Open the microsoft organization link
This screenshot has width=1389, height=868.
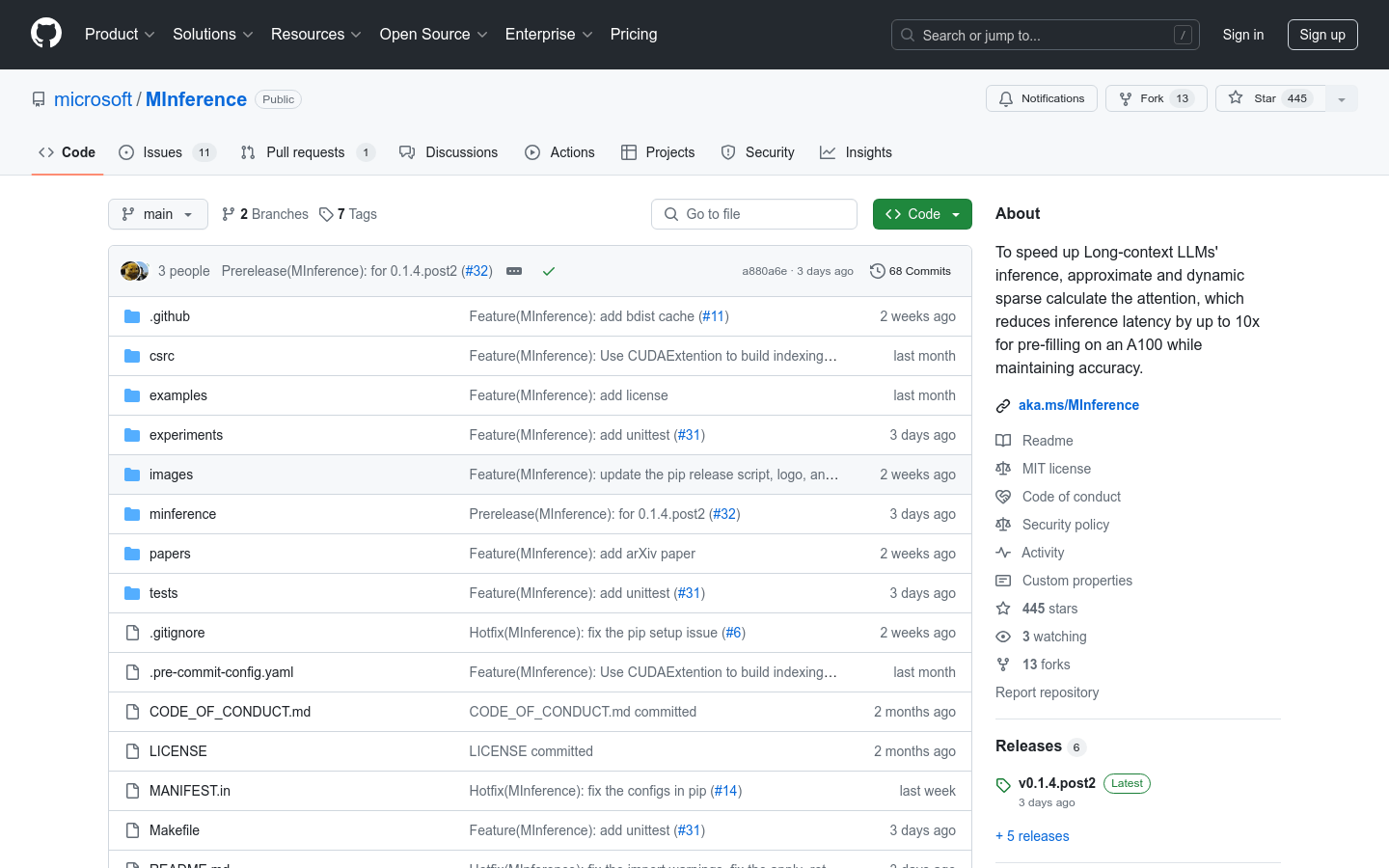pyautogui.click(x=93, y=99)
